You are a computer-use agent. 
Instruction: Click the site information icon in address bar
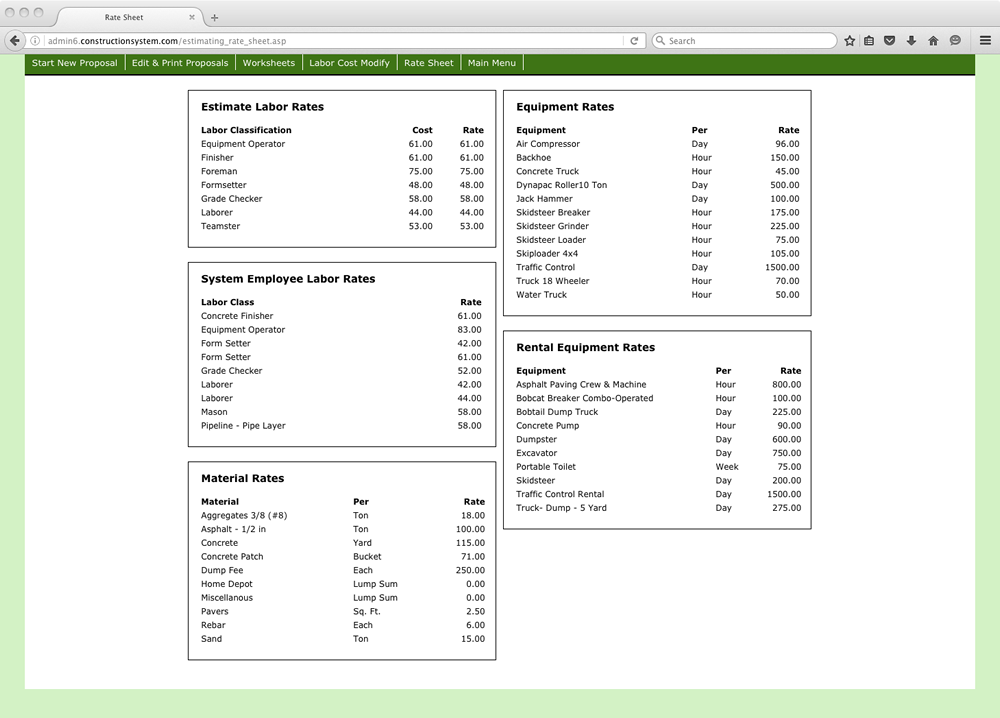click(35, 40)
